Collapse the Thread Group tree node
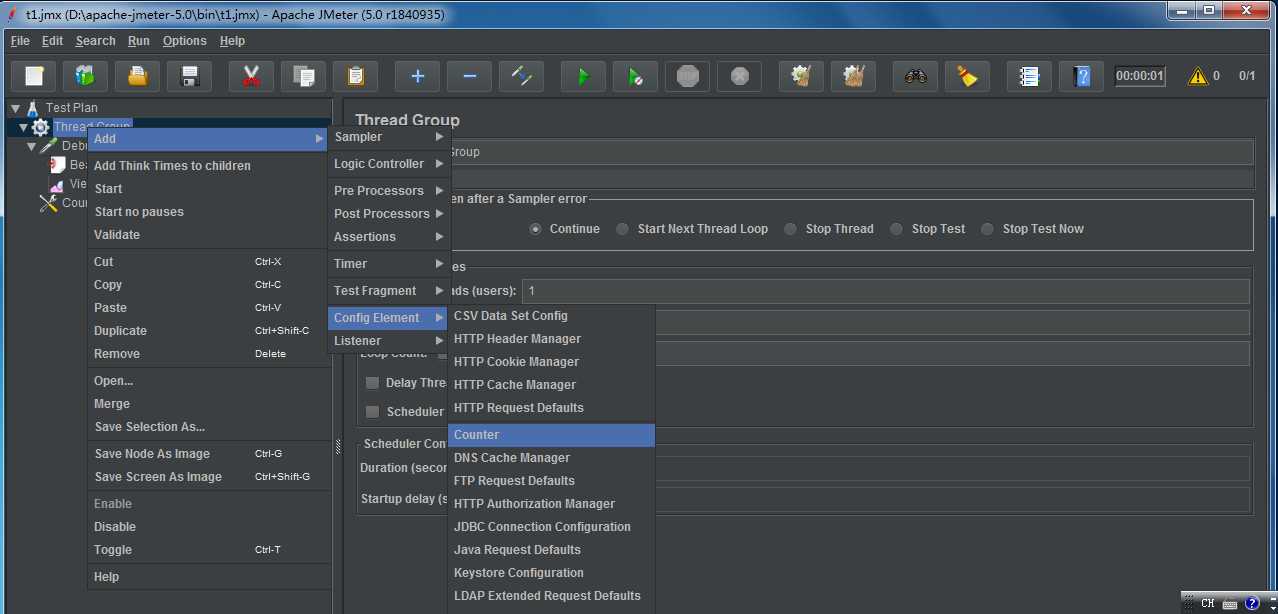This screenshot has height=614, width=1278. click(x=23, y=127)
